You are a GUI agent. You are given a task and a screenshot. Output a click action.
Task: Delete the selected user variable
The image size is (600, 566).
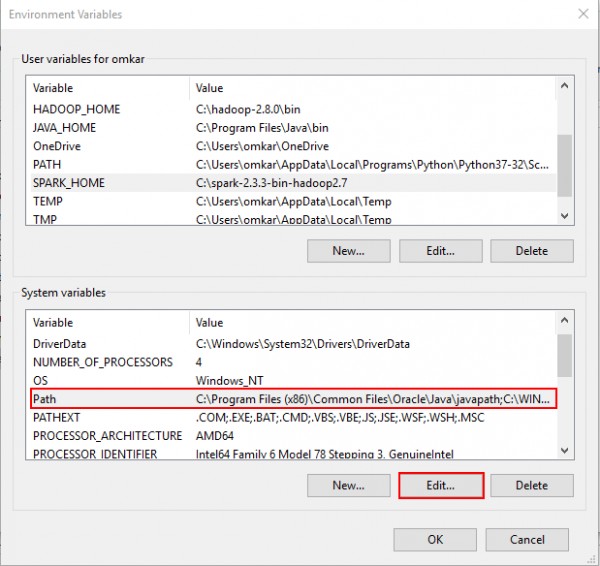[532, 250]
